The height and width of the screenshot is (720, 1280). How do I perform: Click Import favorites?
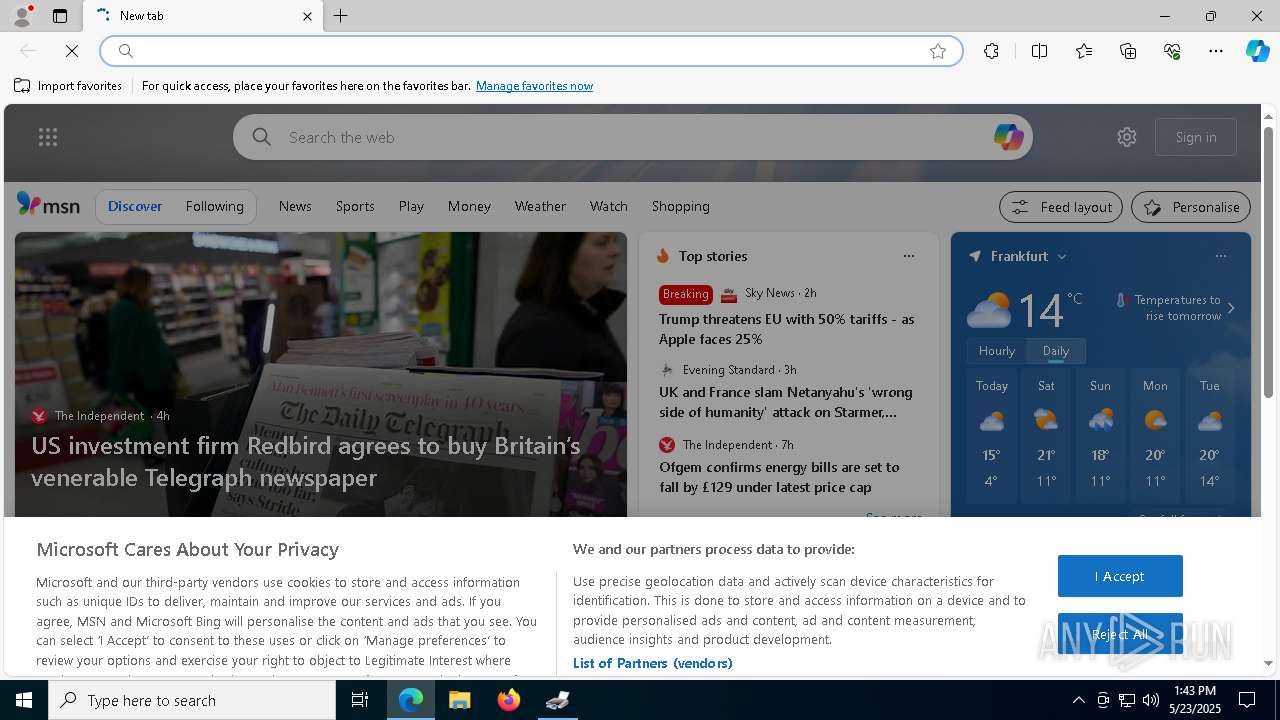click(x=68, y=86)
